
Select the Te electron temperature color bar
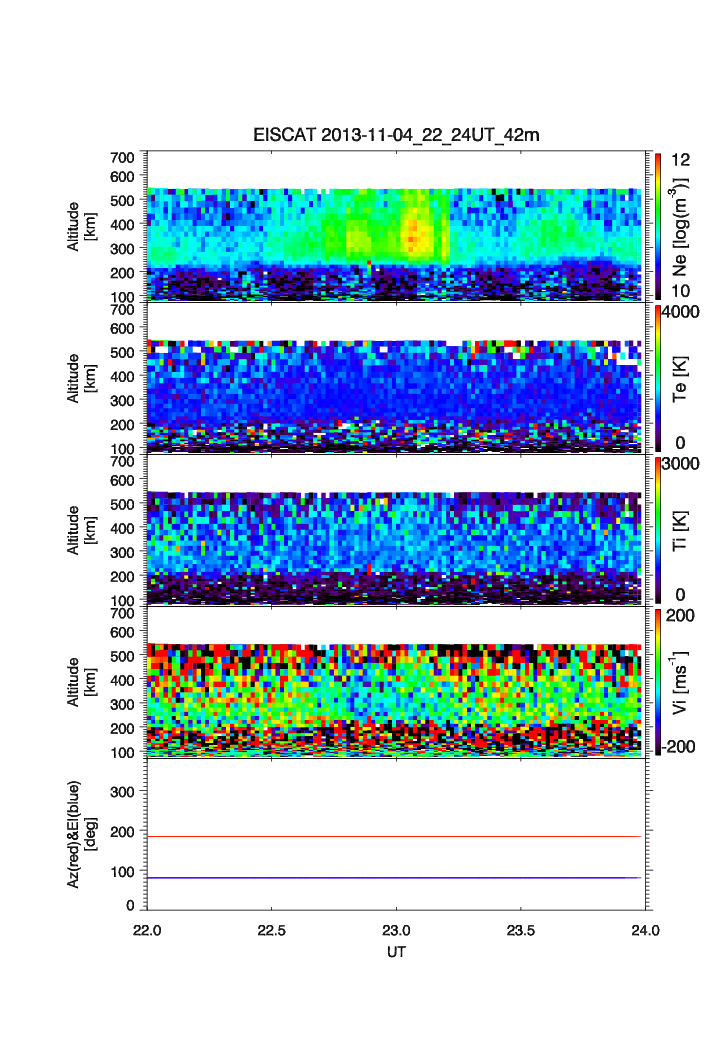[657, 378]
